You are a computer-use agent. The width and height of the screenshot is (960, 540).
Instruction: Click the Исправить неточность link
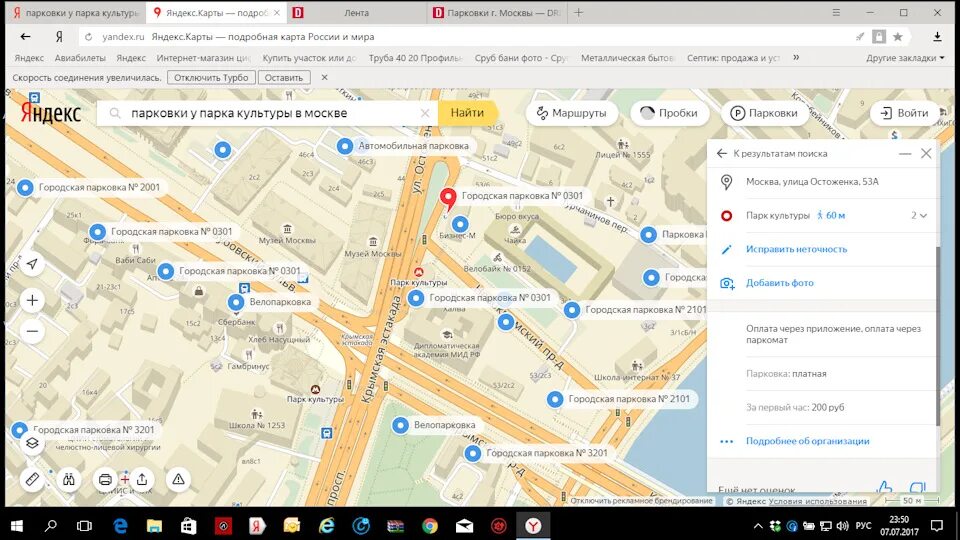[x=796, y=249]
